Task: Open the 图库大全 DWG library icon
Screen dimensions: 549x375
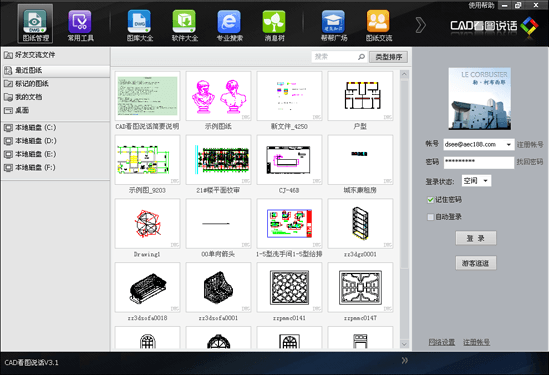Action: click(x=139, y=25)
